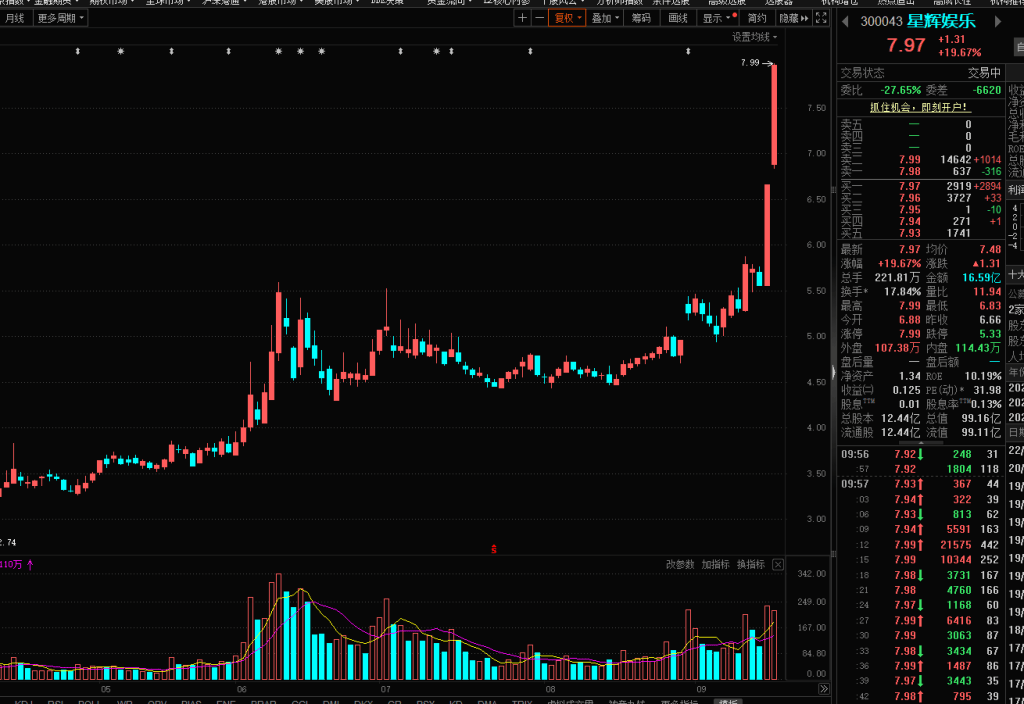The width and height of the screenshot is (1024, 704).
Task: Toggle fullscreen chart view icon
Action: [x=822, y=18]
